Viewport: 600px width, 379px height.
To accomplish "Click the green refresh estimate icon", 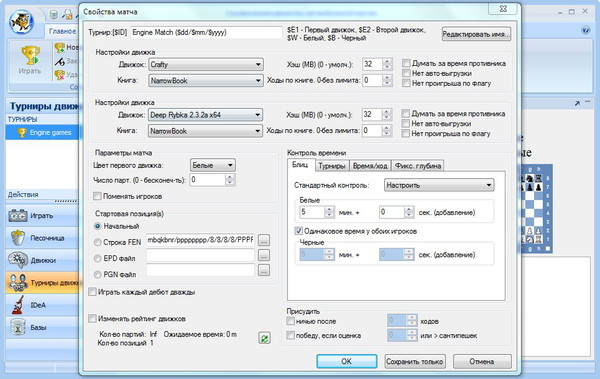I will click(x=264, y=338).
